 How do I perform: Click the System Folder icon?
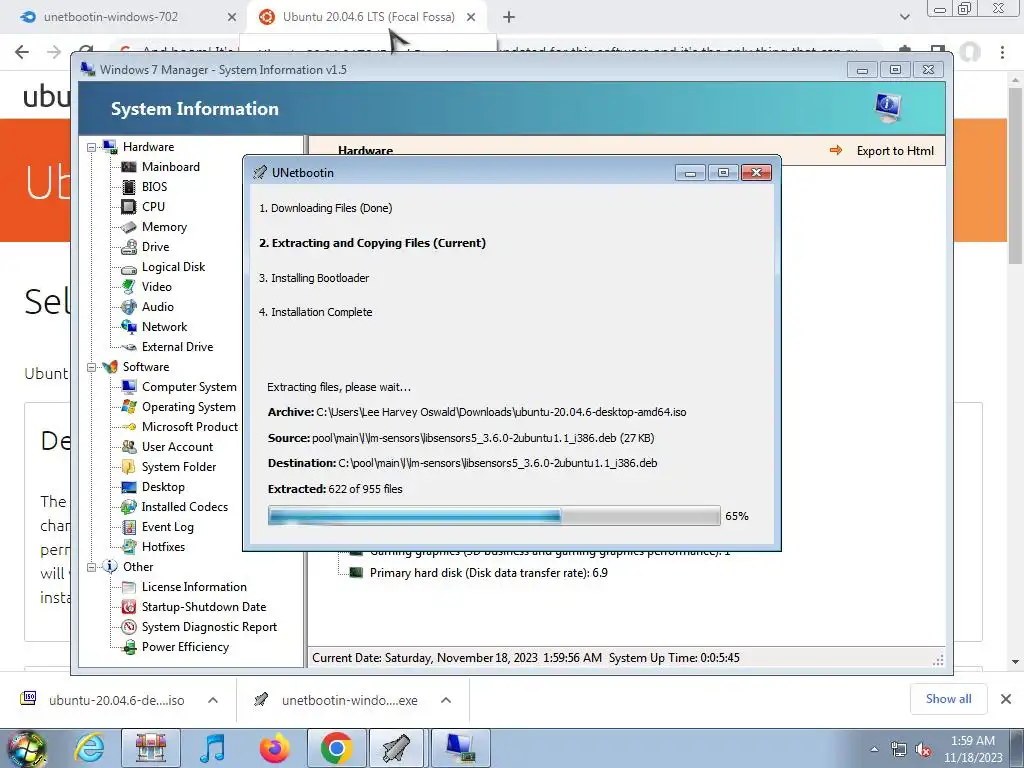129,468
